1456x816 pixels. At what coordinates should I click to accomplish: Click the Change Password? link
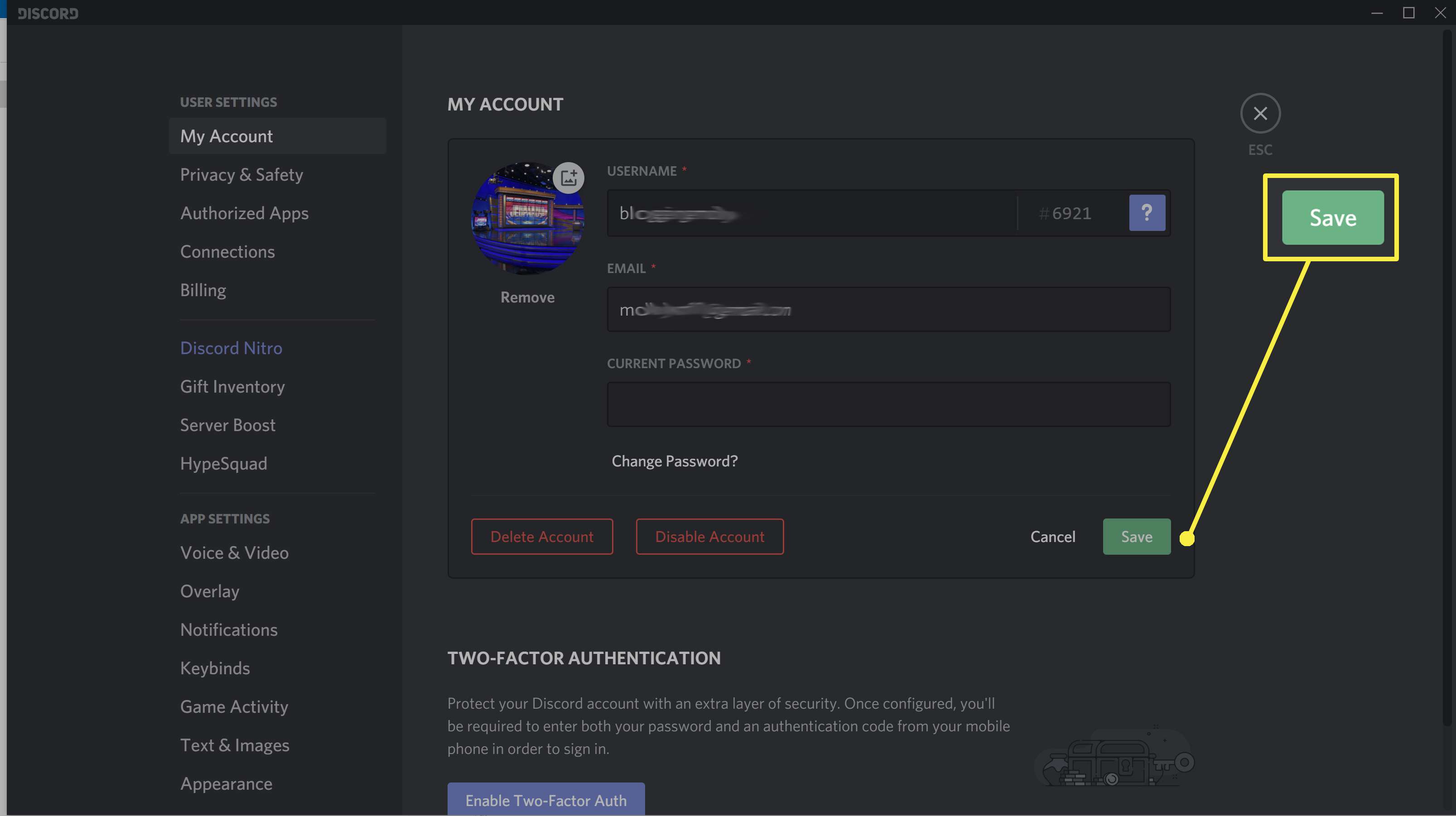(674, 461)
